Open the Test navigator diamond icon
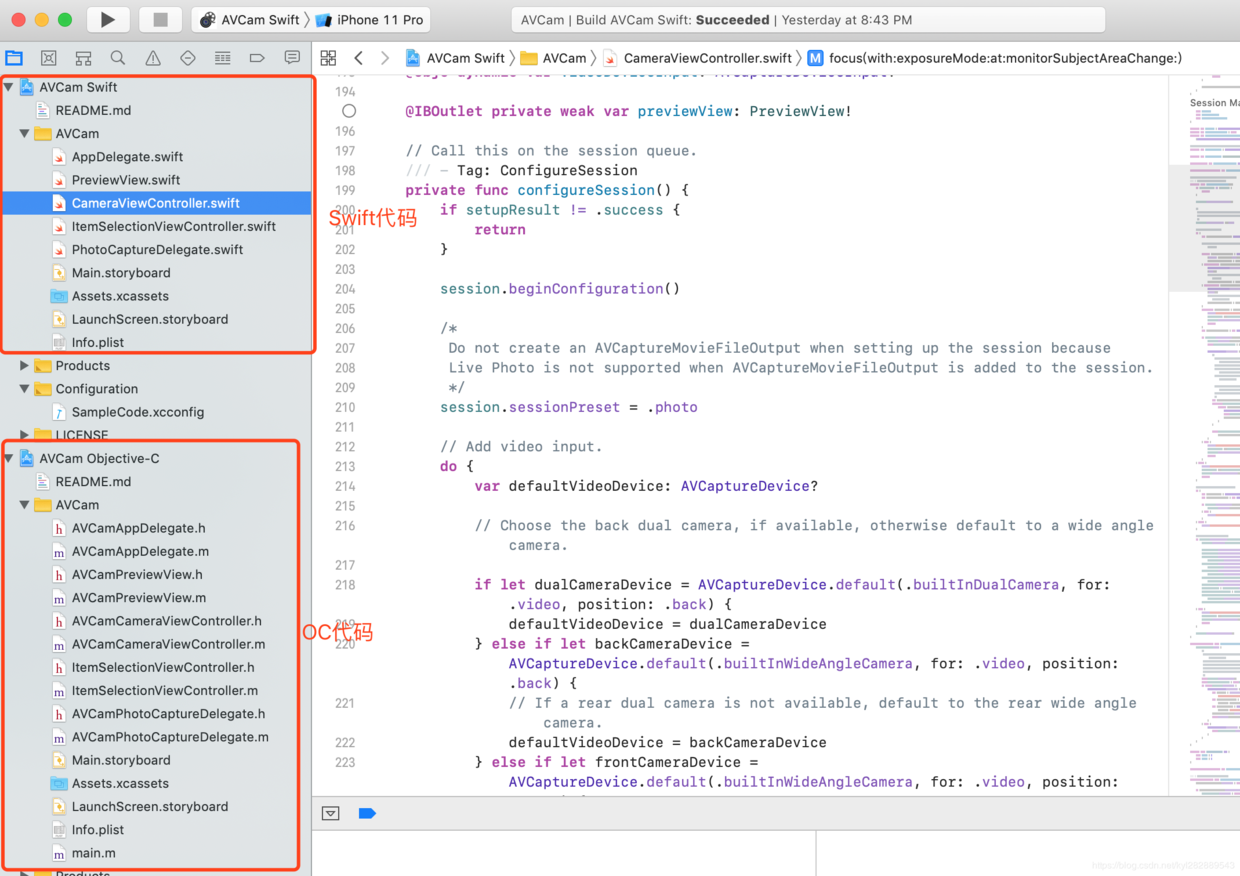Screen dimensions: 1240x876 click(188, 58)
